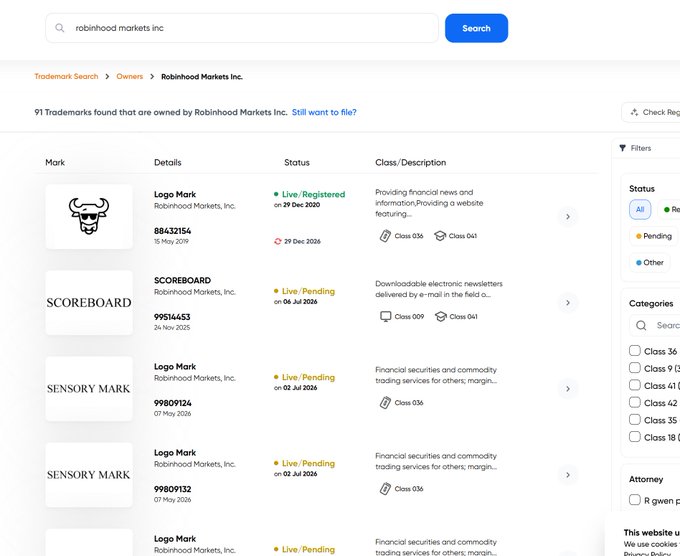
Task: Click the Mark column header
Action: point(55,163)
